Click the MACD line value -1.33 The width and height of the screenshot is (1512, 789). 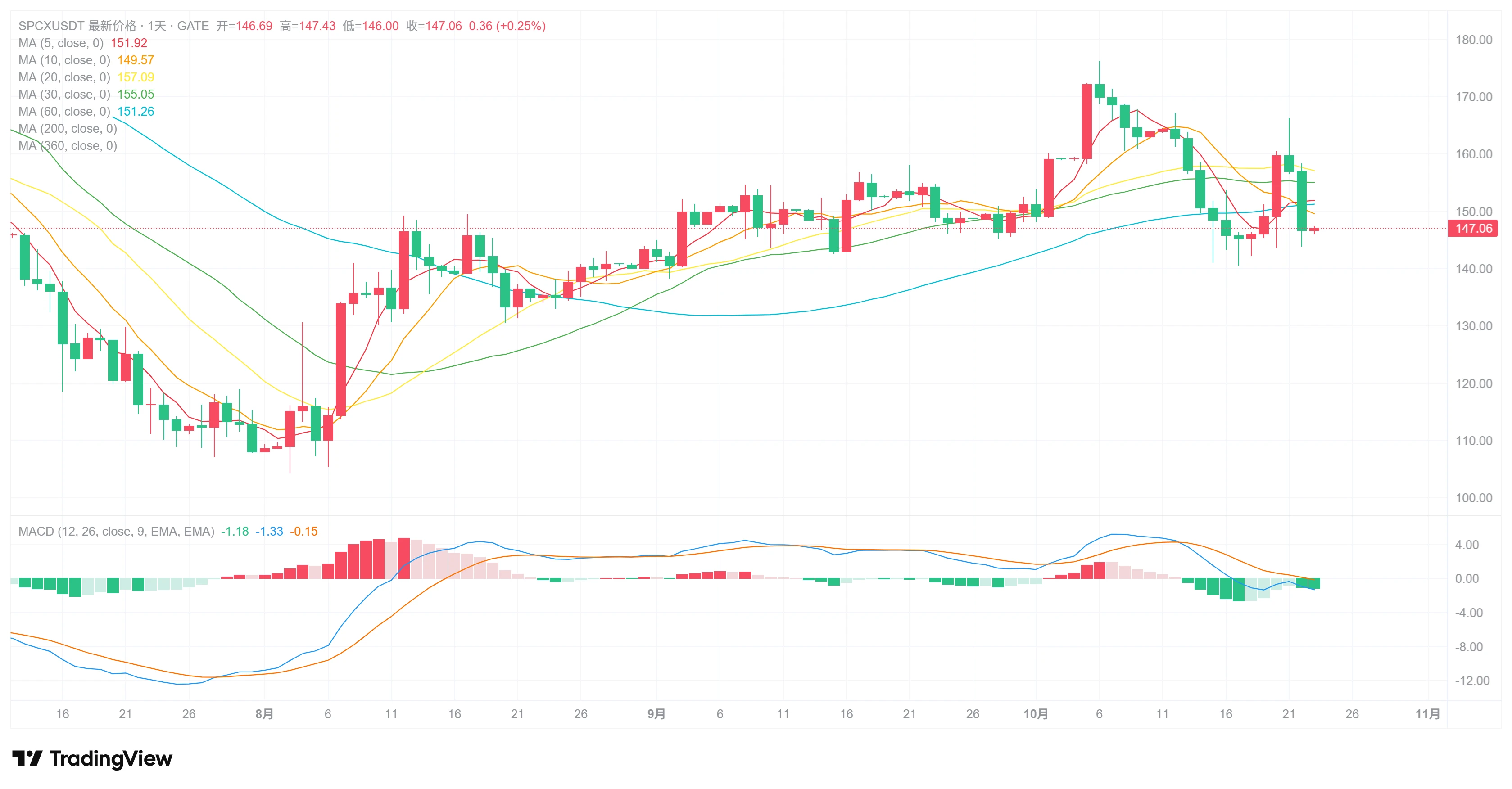point(269,532)
